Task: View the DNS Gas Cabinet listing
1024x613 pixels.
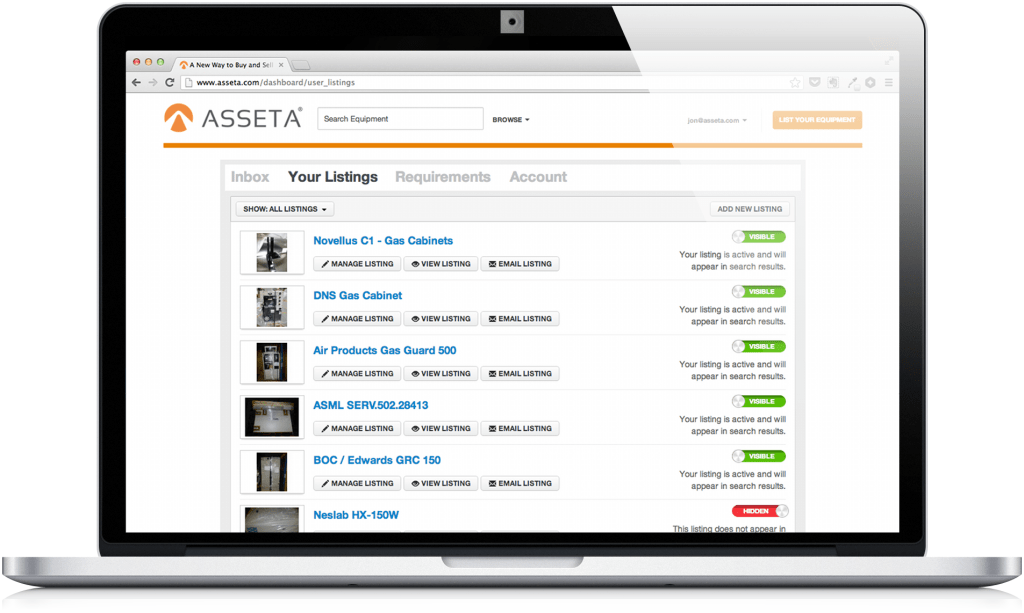Action: [441, 319]
